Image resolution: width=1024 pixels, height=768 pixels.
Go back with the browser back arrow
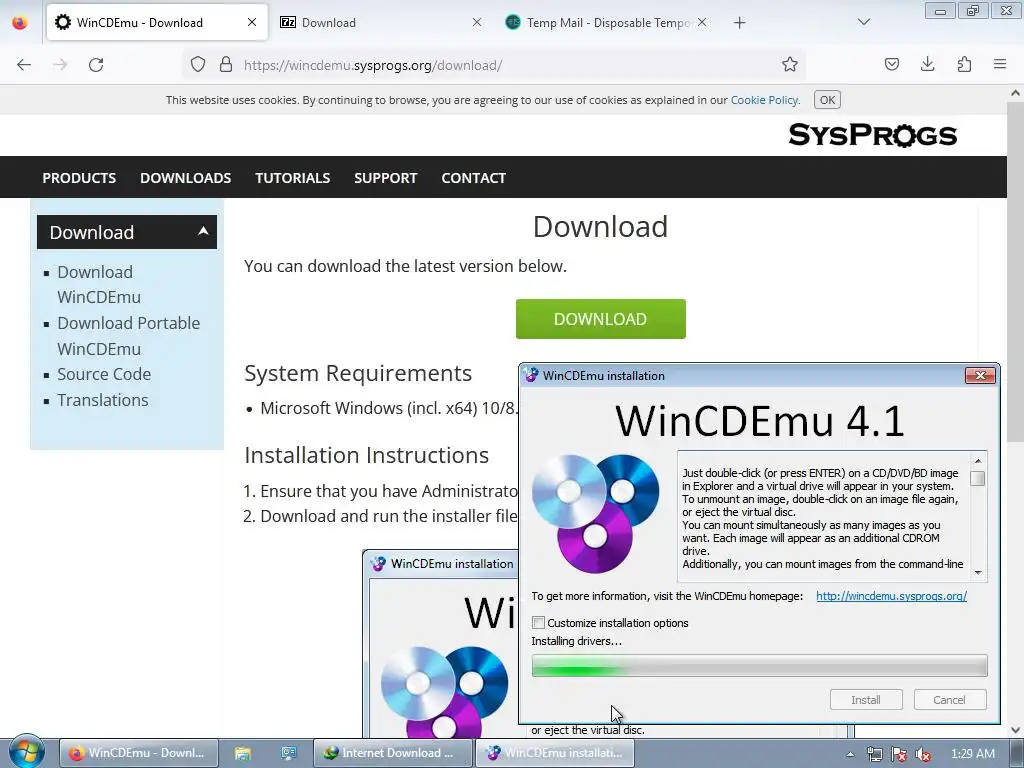coord(24,65)
